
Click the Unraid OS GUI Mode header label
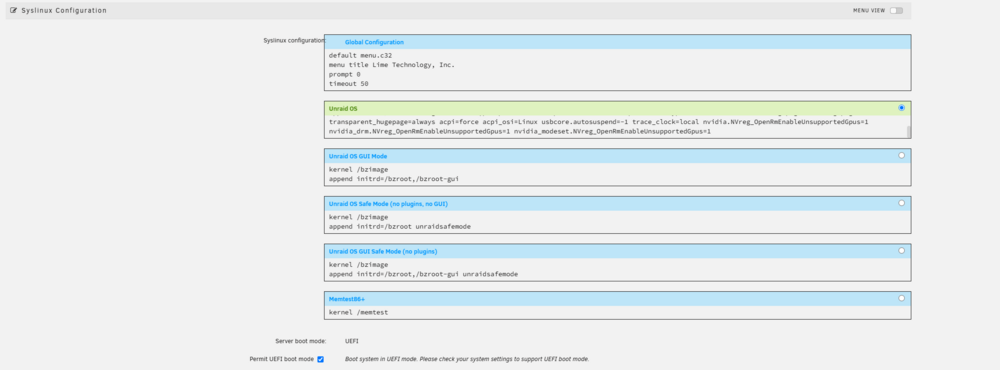click(x=358, y=156)
